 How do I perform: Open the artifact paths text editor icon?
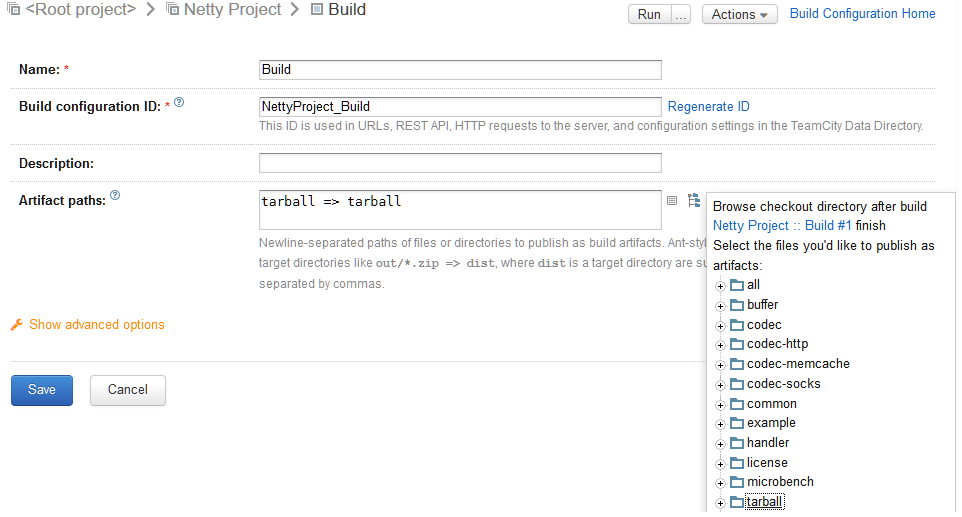pos(672,201)
